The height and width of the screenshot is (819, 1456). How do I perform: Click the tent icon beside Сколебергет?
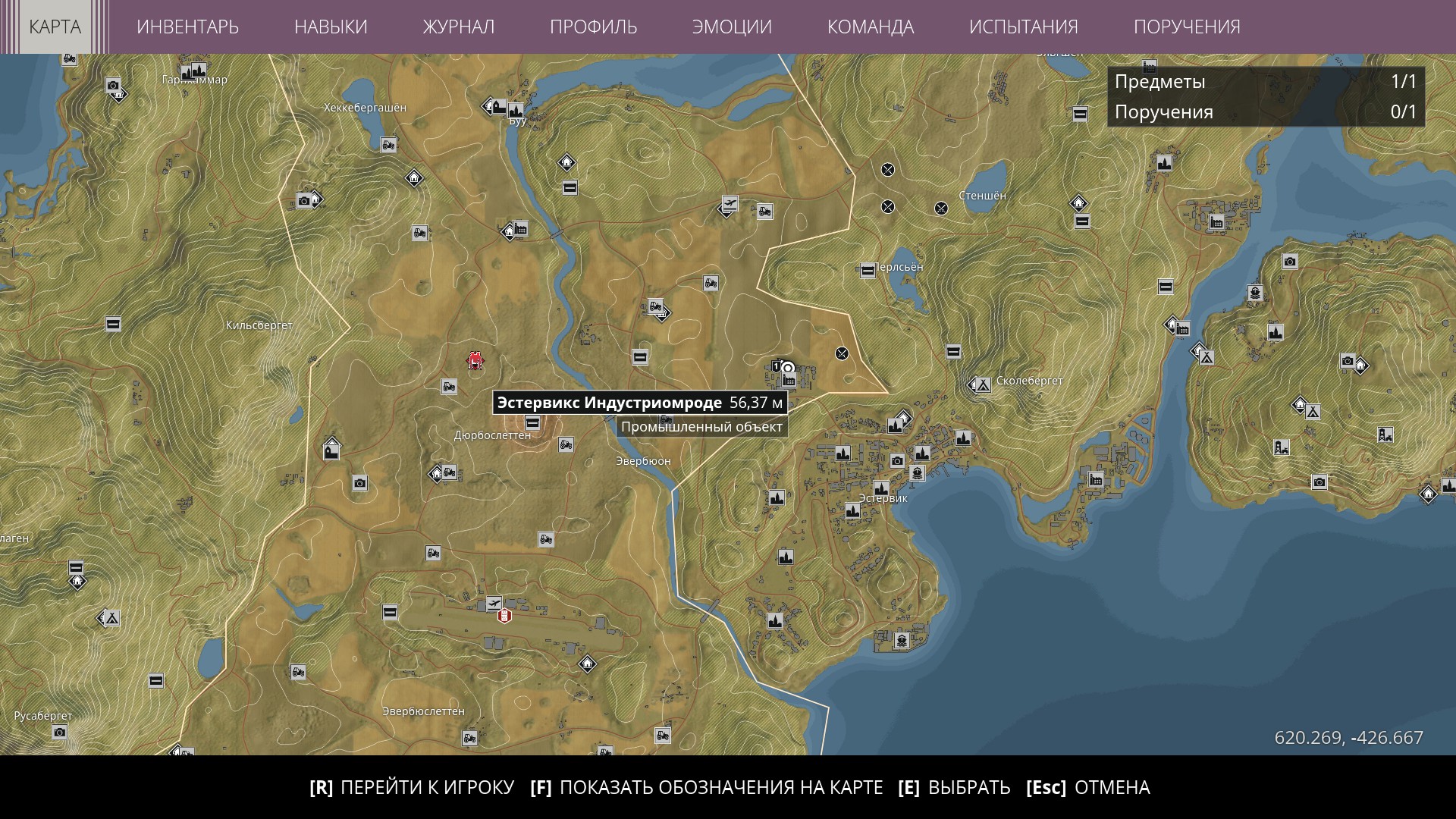tap(983, 384)
